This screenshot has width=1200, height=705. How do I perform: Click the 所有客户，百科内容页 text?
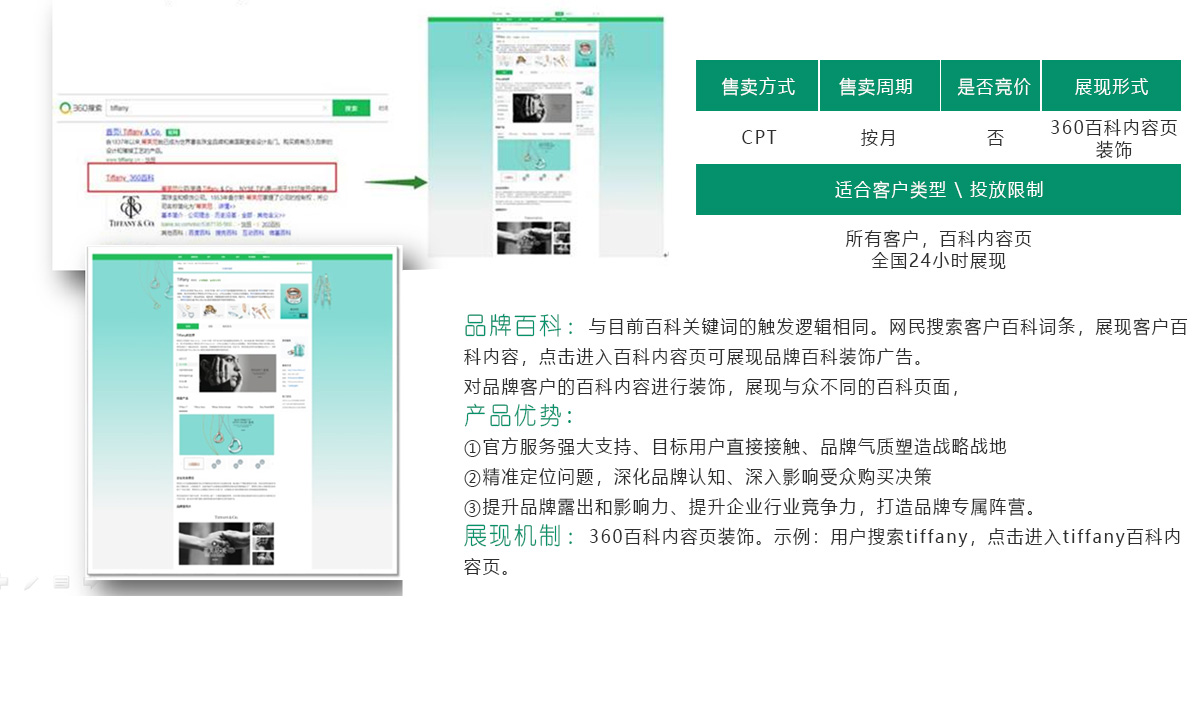(x=938, y=239)
